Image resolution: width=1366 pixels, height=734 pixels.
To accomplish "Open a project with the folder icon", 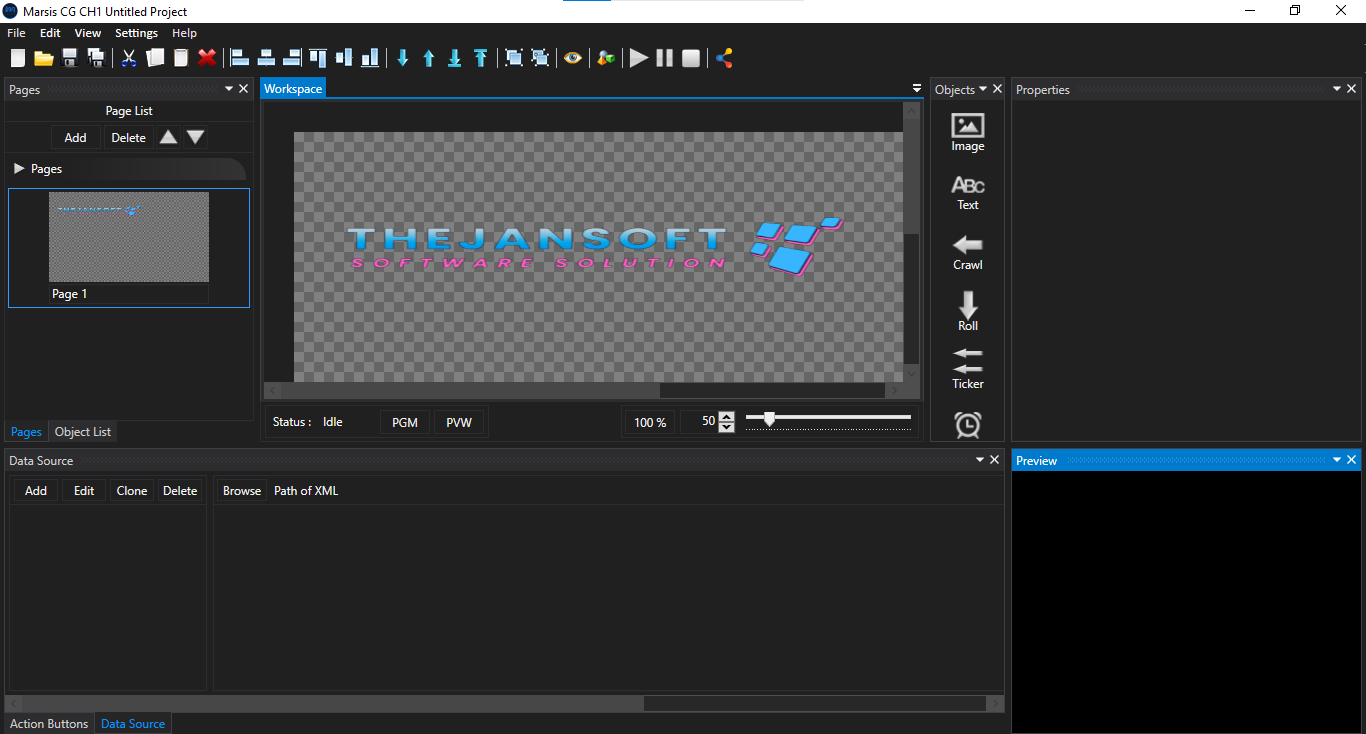I will tap(44, 58).
